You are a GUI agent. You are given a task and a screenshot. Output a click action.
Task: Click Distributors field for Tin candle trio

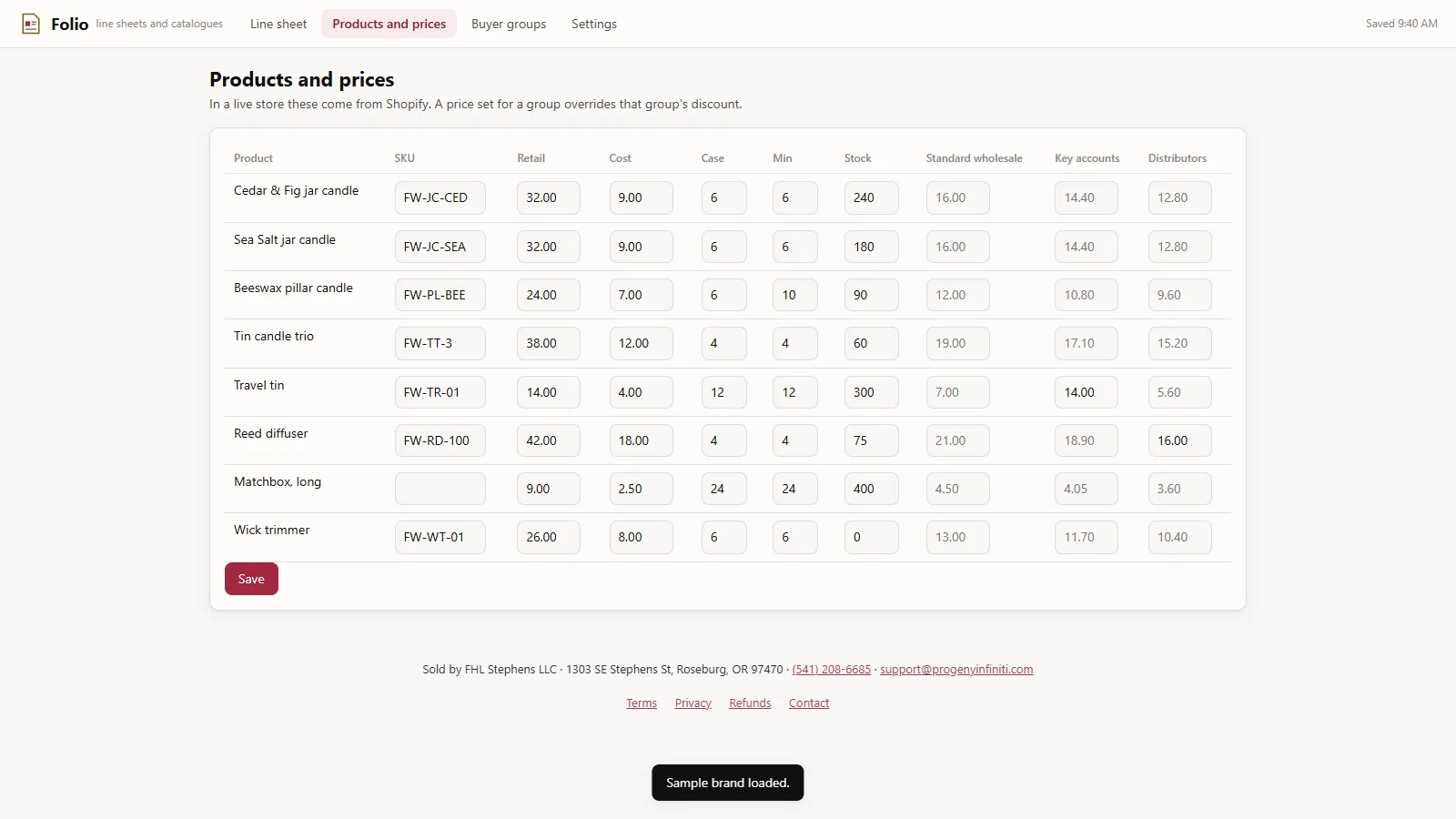pyautogui.click(x=1179, y=343)
